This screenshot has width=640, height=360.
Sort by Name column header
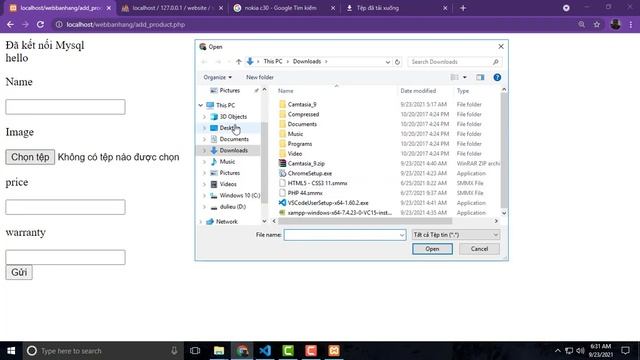(286, 91)
